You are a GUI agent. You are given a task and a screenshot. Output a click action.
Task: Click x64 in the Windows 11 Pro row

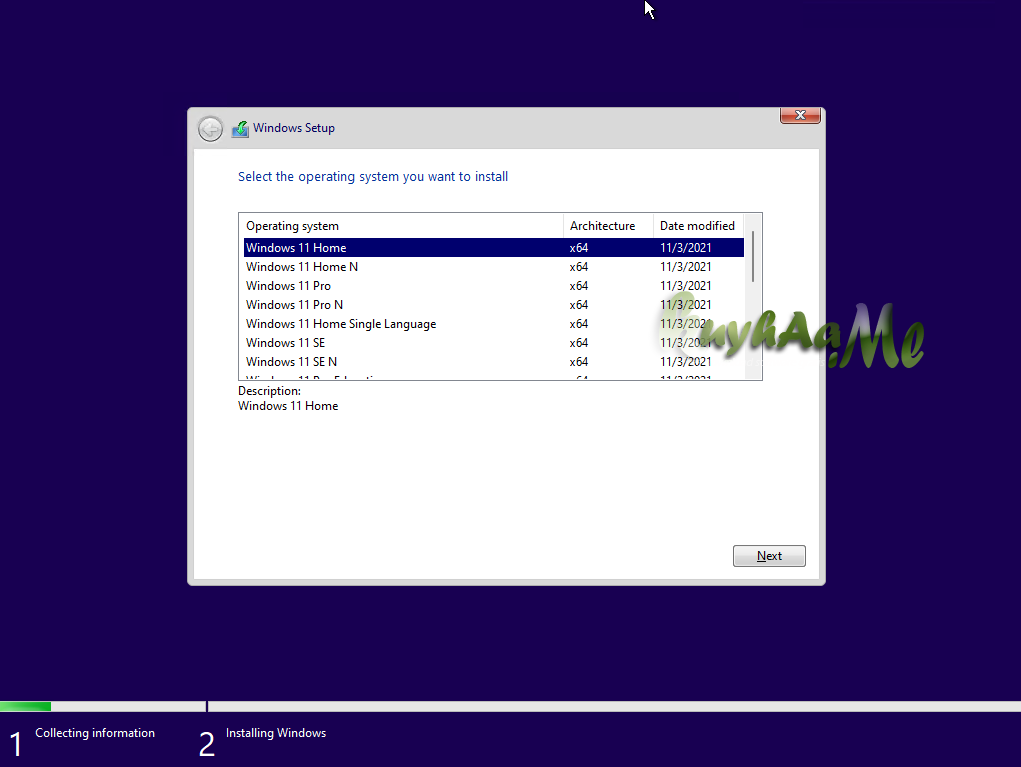pyautogui.click(x=578, y=286)
